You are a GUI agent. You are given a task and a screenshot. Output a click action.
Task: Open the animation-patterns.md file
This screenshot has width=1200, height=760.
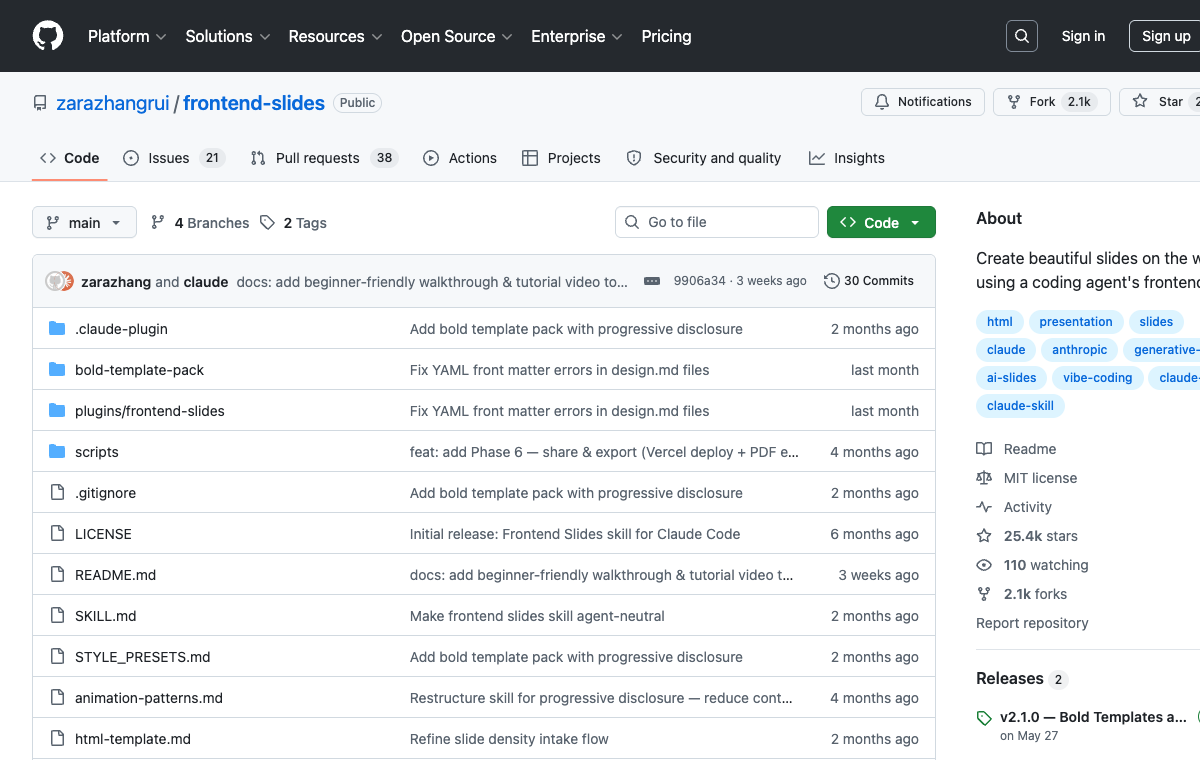149,698
